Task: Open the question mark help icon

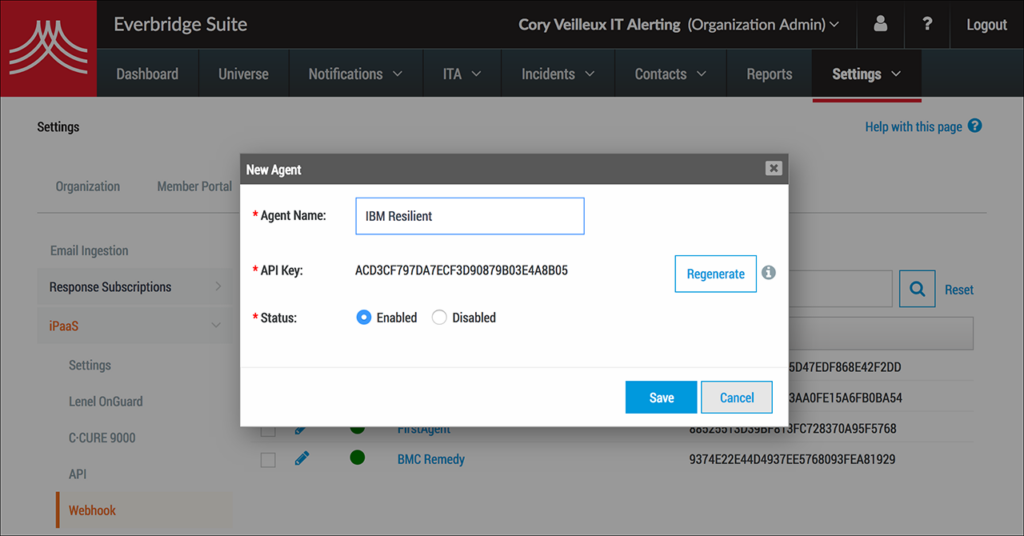Action: point(927,24)
